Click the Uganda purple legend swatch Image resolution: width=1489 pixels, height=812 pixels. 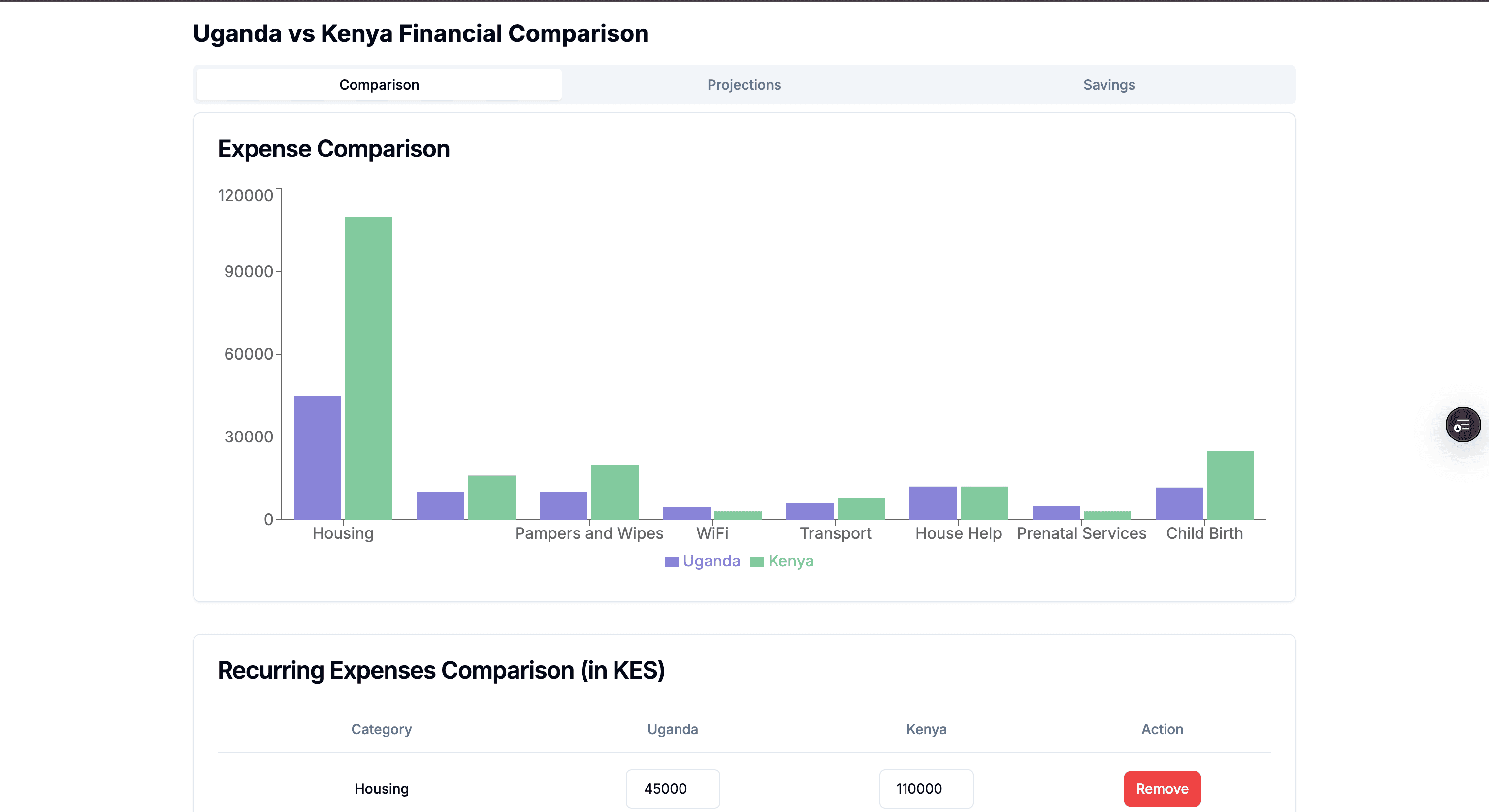[672, 562]
